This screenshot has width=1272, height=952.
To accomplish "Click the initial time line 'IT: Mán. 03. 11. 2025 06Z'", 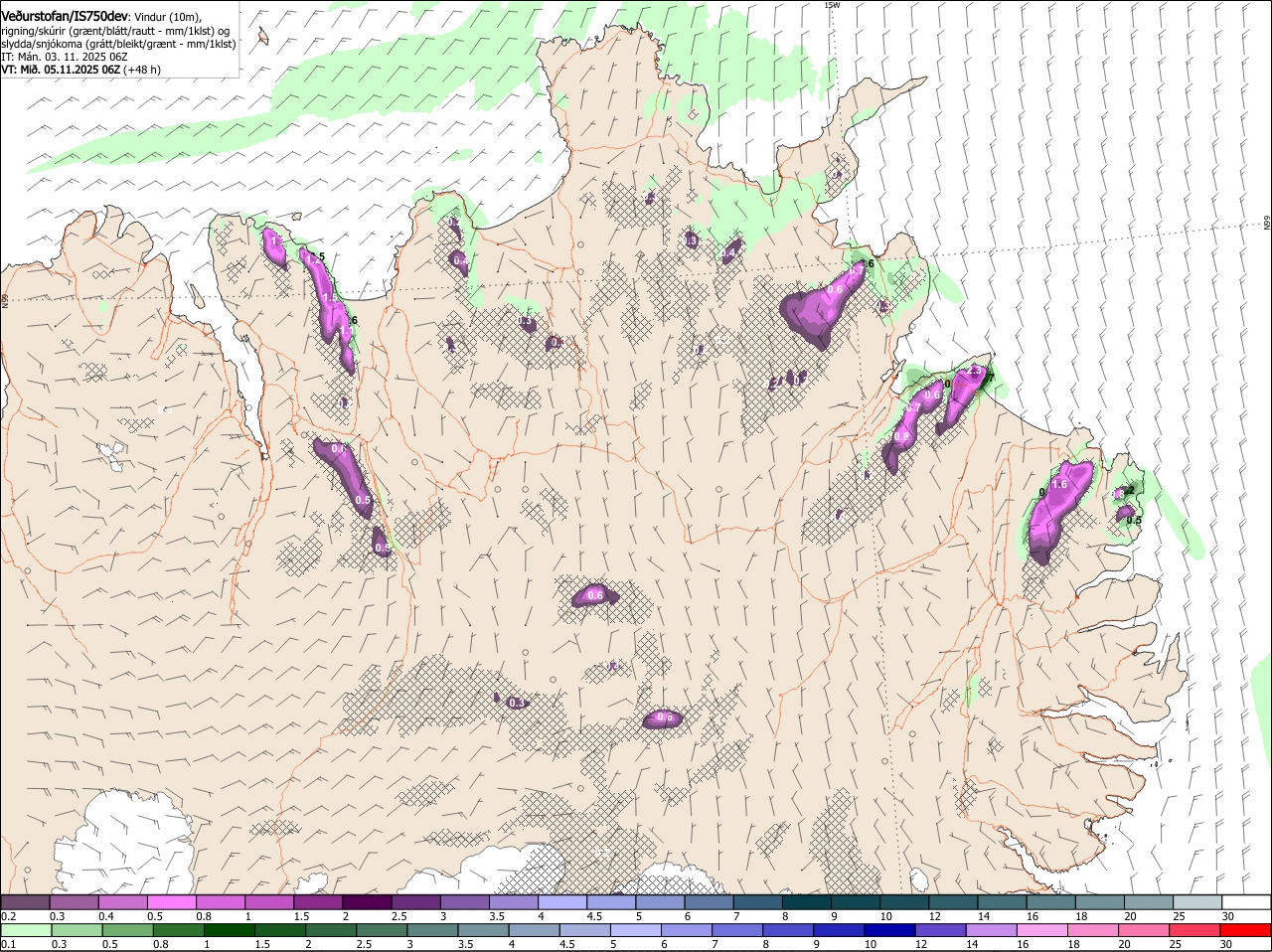I will coord(65,57).
